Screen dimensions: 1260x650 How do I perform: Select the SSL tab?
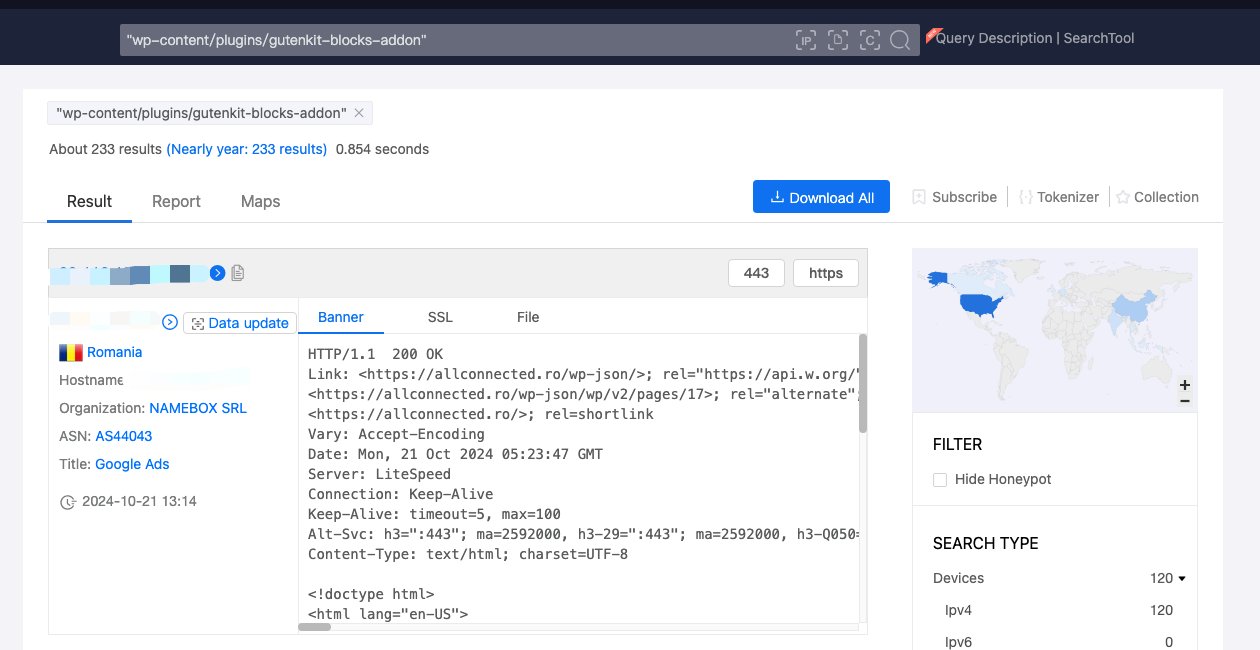coord(440,317)
